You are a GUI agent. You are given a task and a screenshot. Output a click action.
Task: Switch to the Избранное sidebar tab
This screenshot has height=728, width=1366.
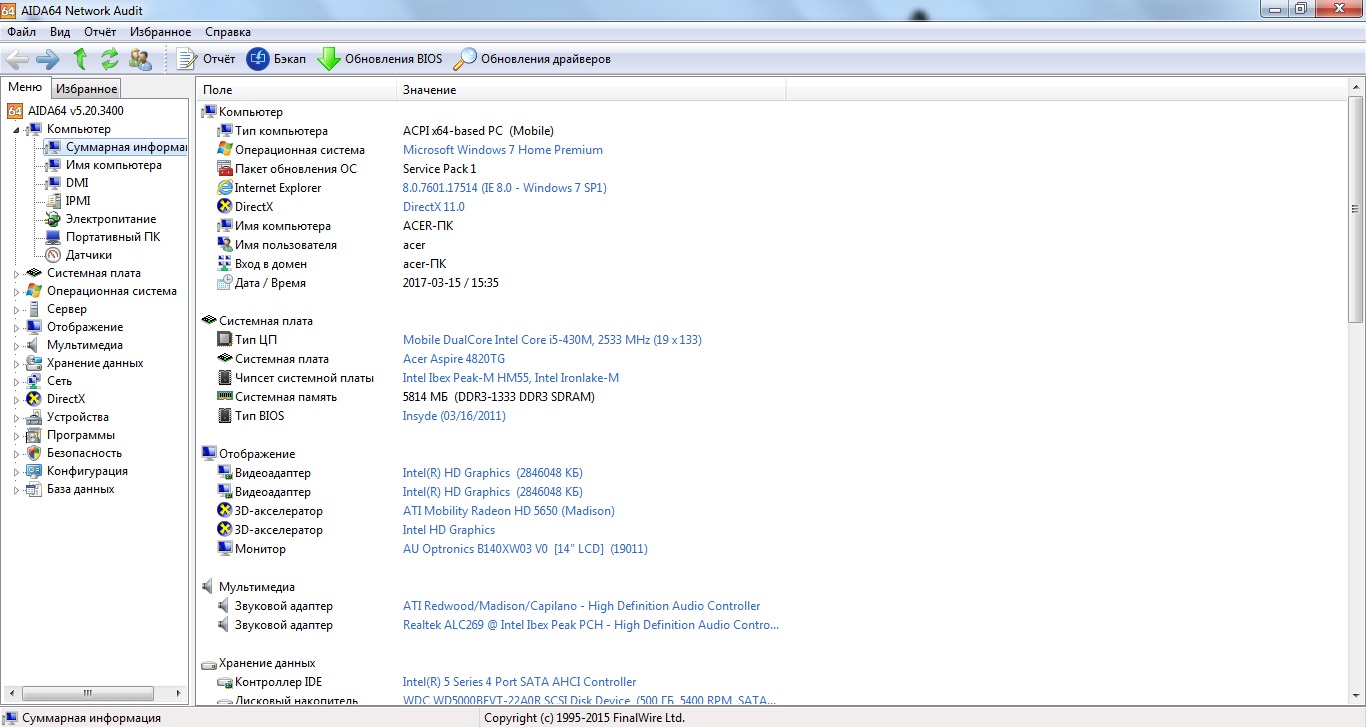(86, 89)
